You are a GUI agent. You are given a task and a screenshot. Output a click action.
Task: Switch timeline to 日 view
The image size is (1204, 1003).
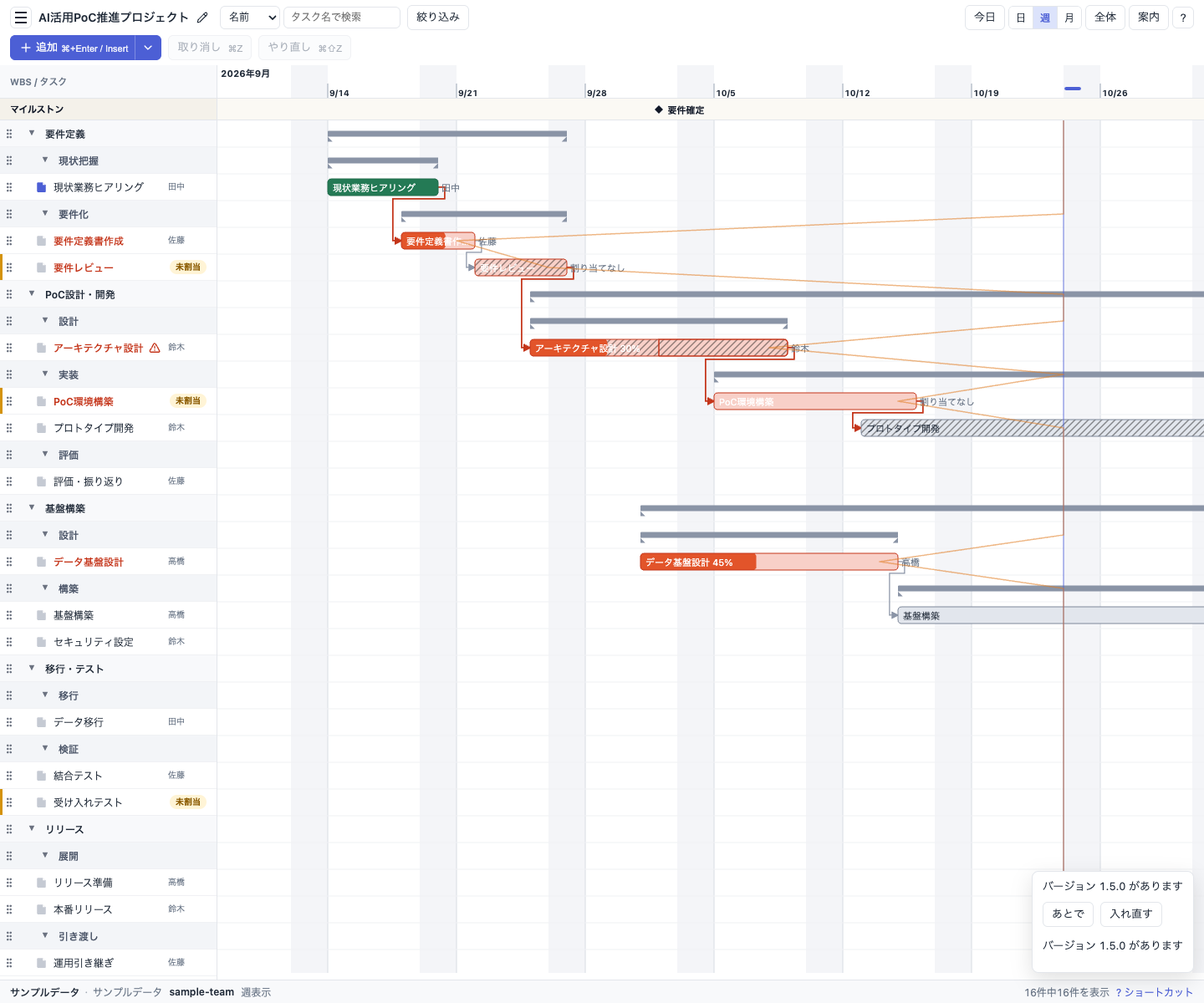pos(1021,18)
